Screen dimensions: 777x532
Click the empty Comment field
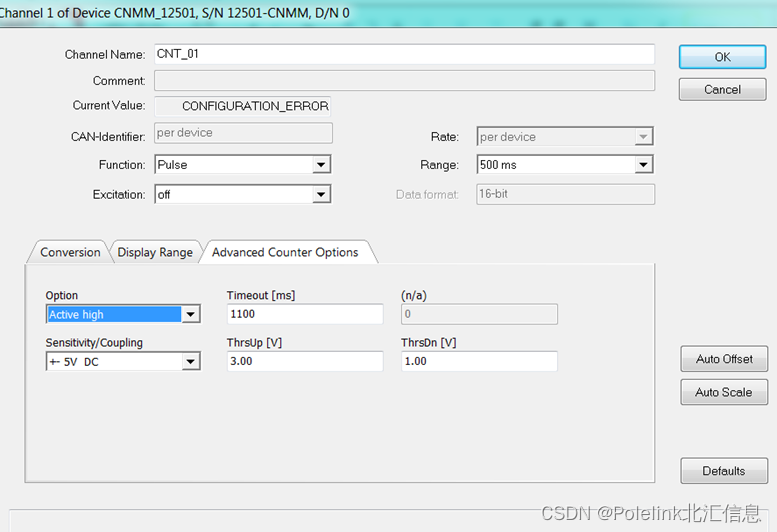coord(404,81)
